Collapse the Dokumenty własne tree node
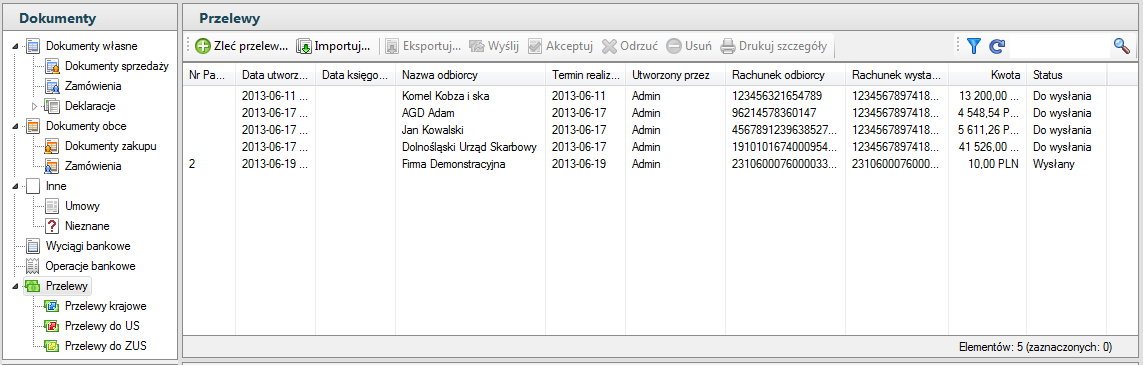Screen dimensions: 1143x365 16,47
